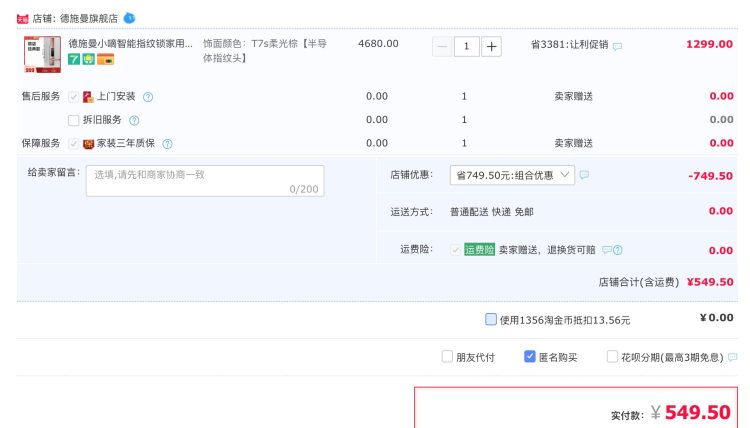Toggle the 上门安装 checkbox
750x428 pixels.
[x=73, y=97]
